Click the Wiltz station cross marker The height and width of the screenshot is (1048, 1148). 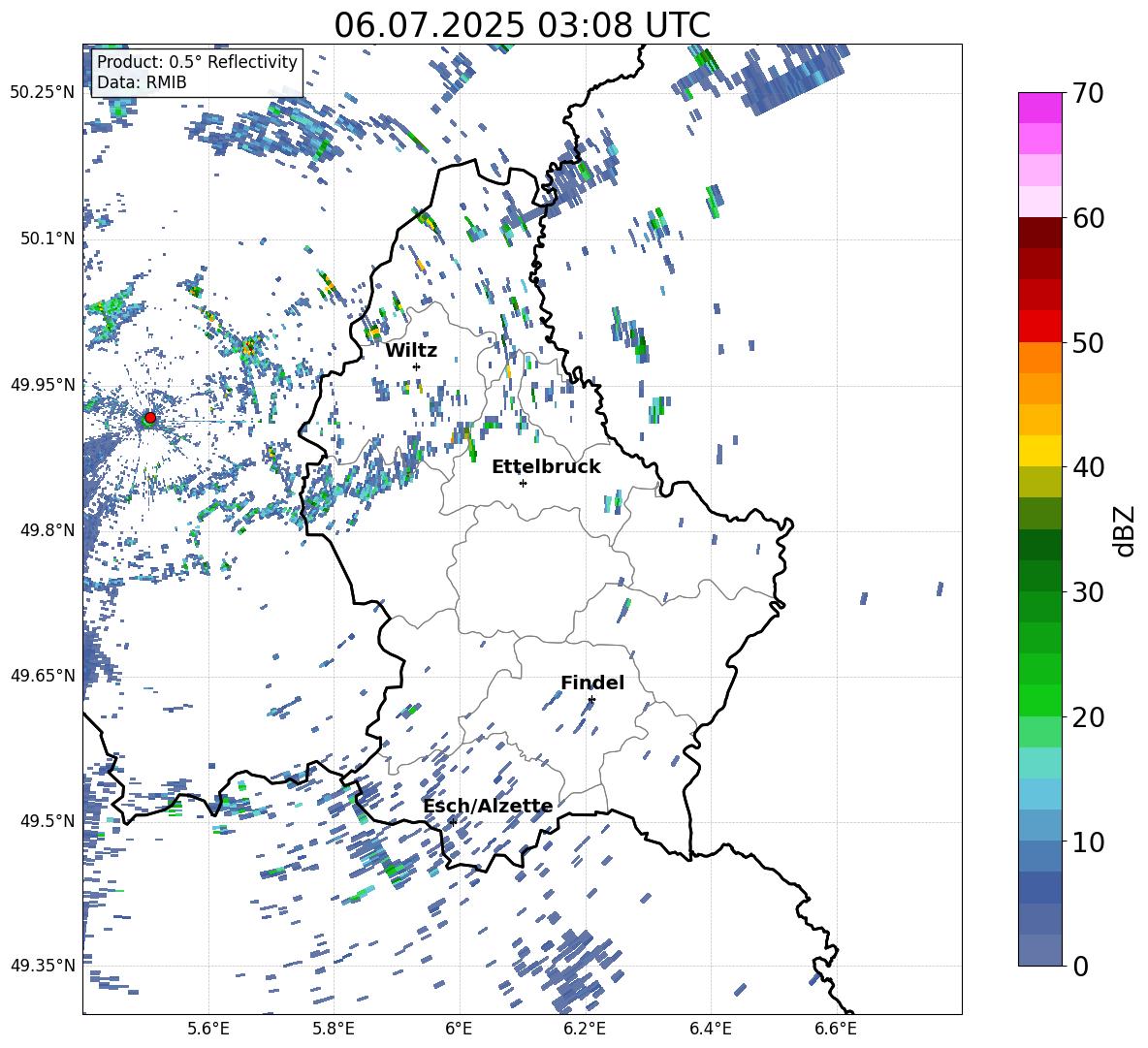417,366
